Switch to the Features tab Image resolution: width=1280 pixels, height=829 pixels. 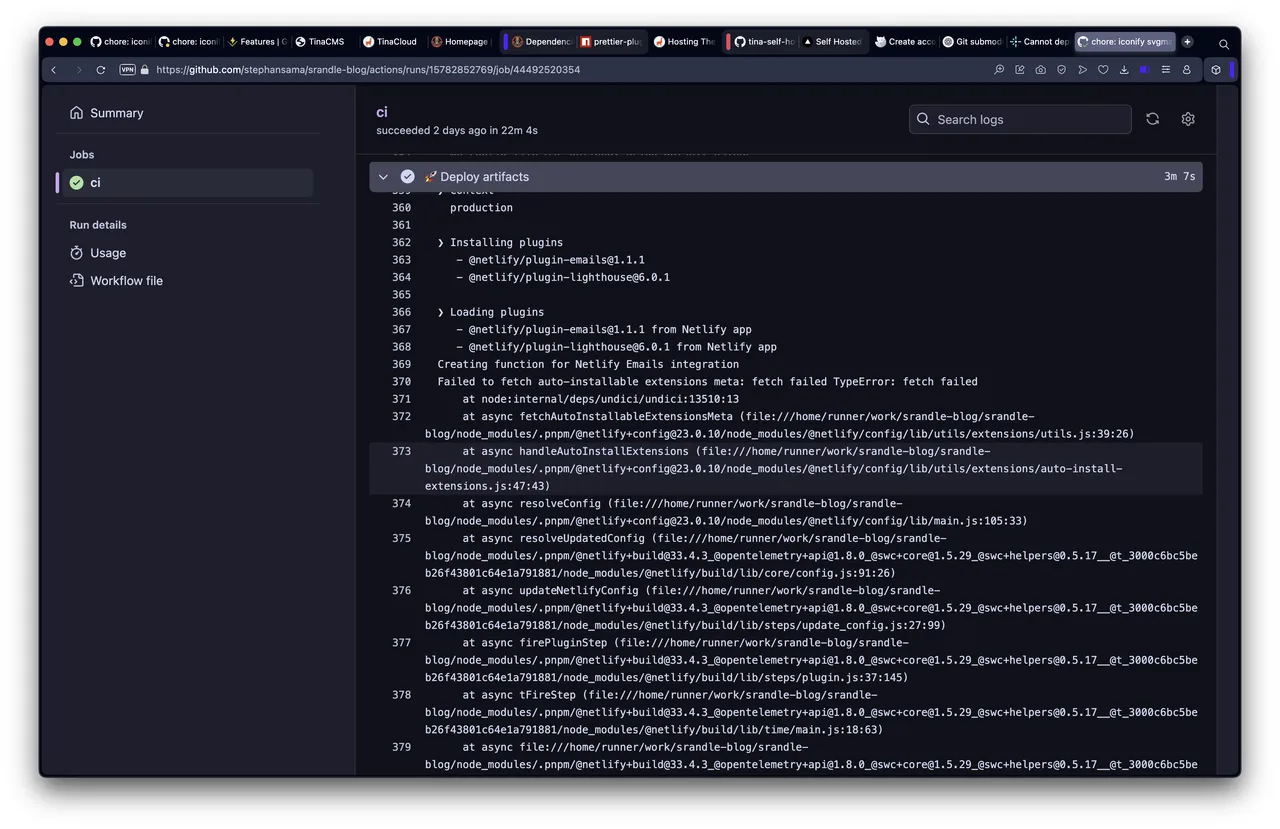pos(257,42)
